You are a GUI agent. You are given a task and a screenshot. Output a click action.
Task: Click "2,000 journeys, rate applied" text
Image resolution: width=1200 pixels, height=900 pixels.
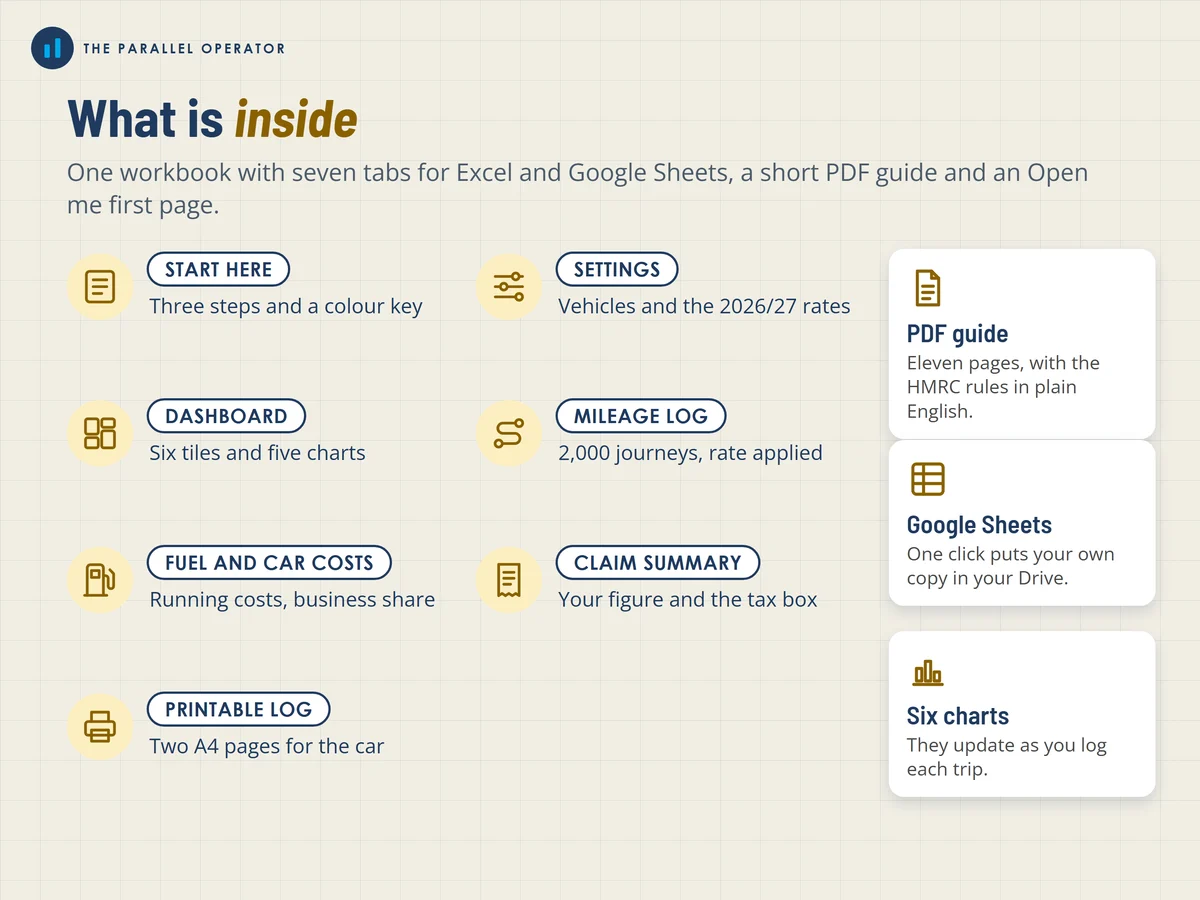click(690, 453)
